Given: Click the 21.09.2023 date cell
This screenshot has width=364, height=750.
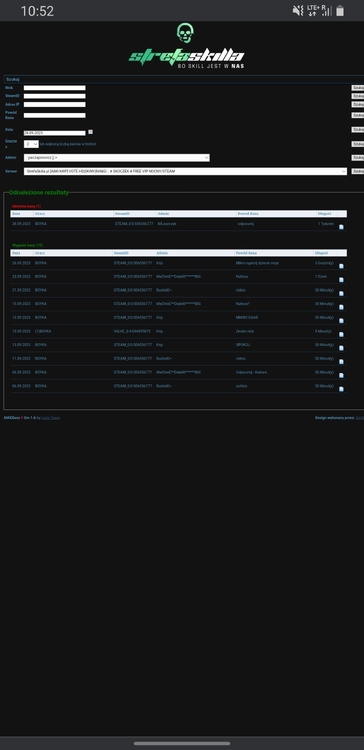Looking at the screenshot, I should point(21,290).
